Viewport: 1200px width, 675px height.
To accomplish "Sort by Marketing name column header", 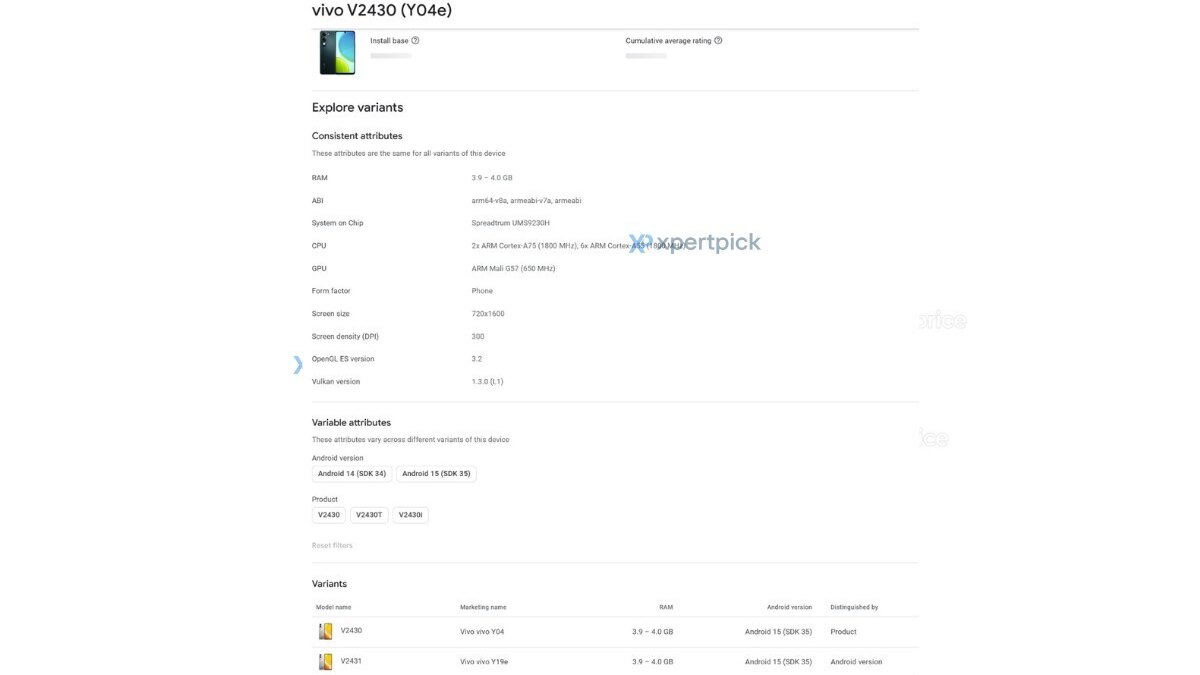I will 483,607.
